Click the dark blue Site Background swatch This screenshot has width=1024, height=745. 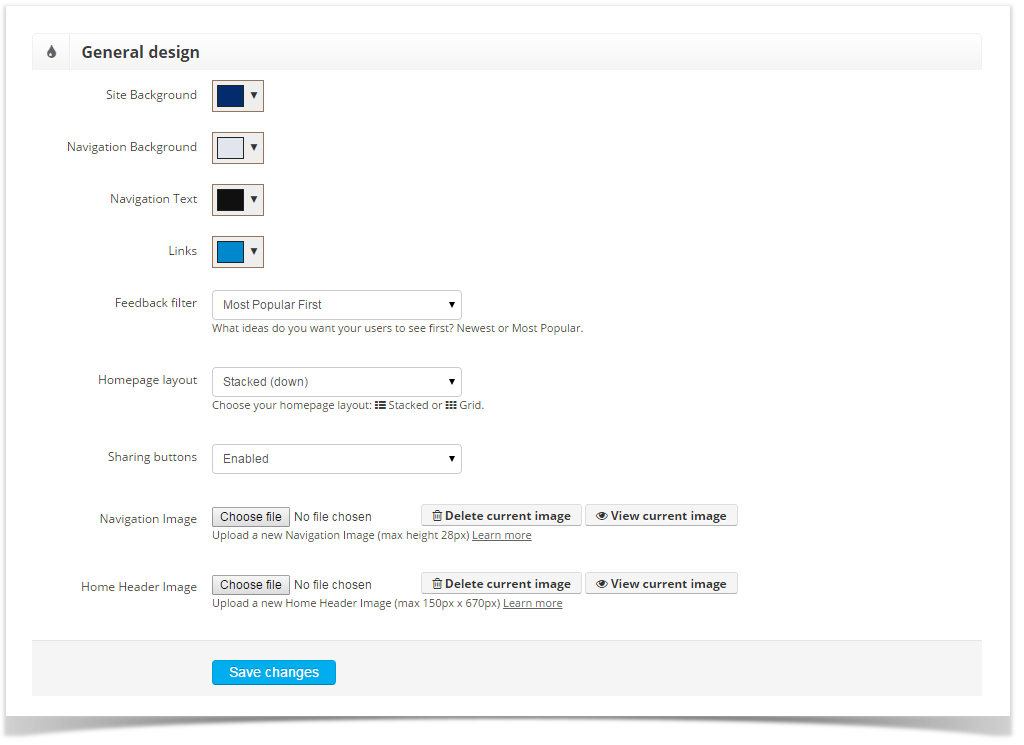(x=231, y=96)
